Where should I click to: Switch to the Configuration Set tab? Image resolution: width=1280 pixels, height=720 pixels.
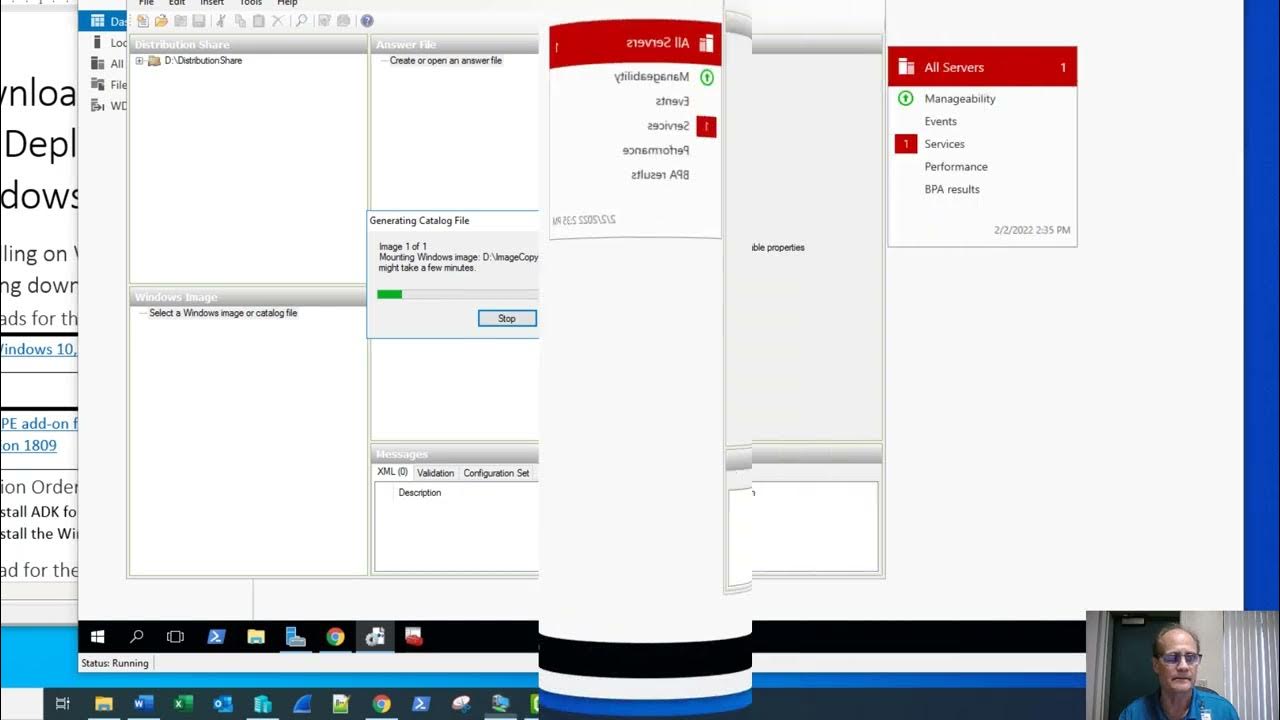(x=496, y=473)
